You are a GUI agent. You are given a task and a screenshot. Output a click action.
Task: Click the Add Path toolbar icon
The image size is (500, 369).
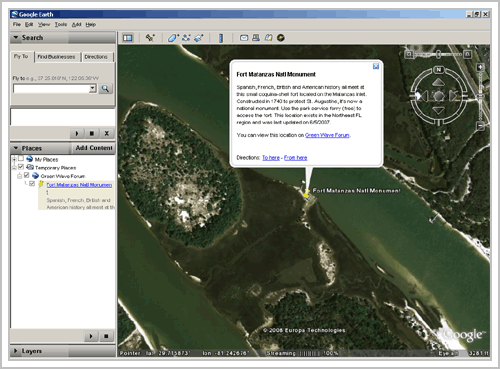186,38
